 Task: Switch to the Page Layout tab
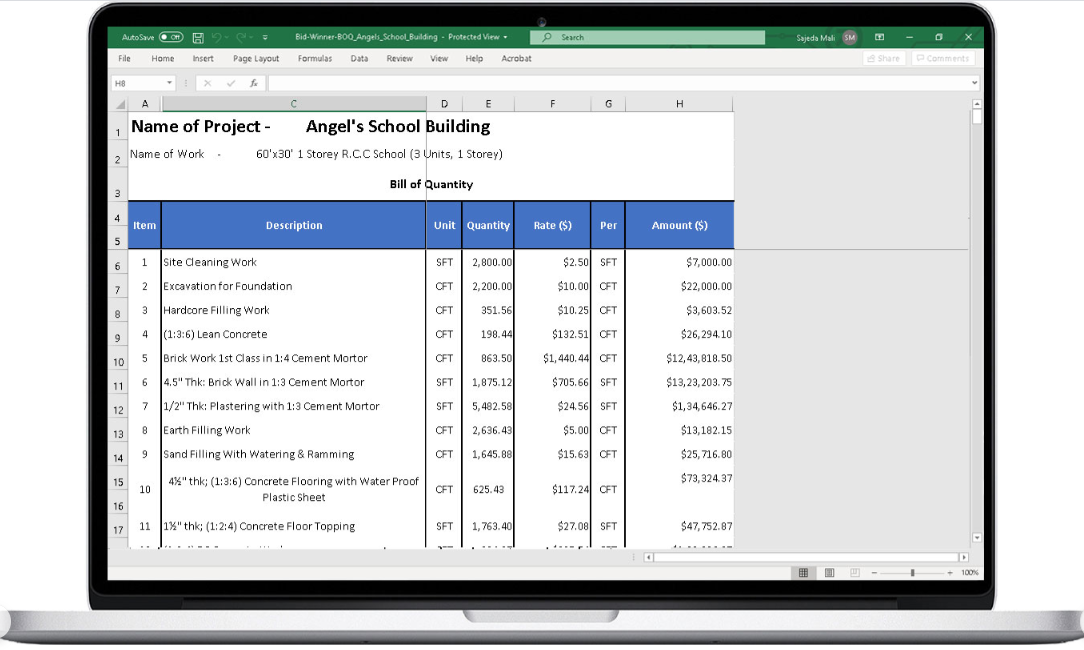256,59
